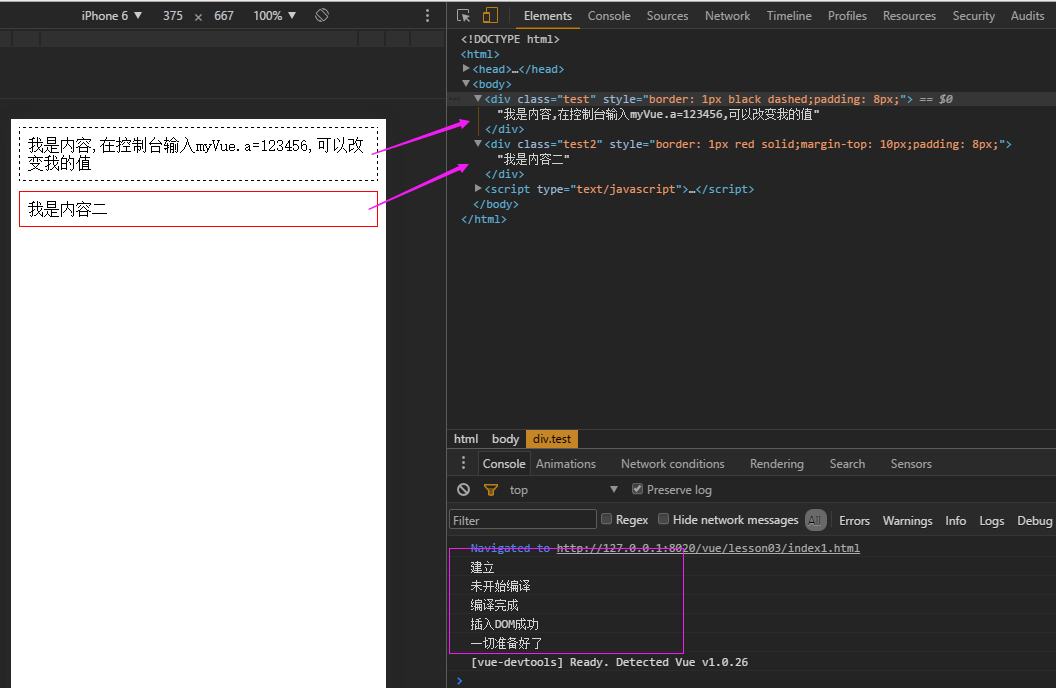Open the drawer three-dot menu
The image size is (1056, 688).
coord(463,463)
